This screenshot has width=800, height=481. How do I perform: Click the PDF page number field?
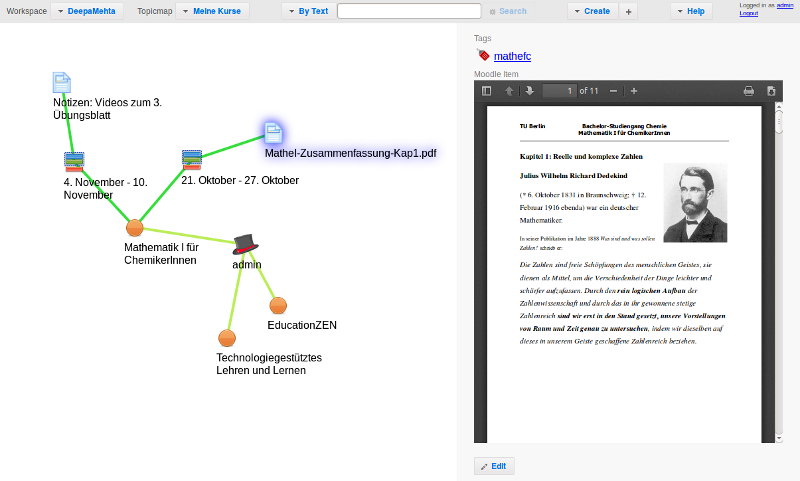point(559,91)
